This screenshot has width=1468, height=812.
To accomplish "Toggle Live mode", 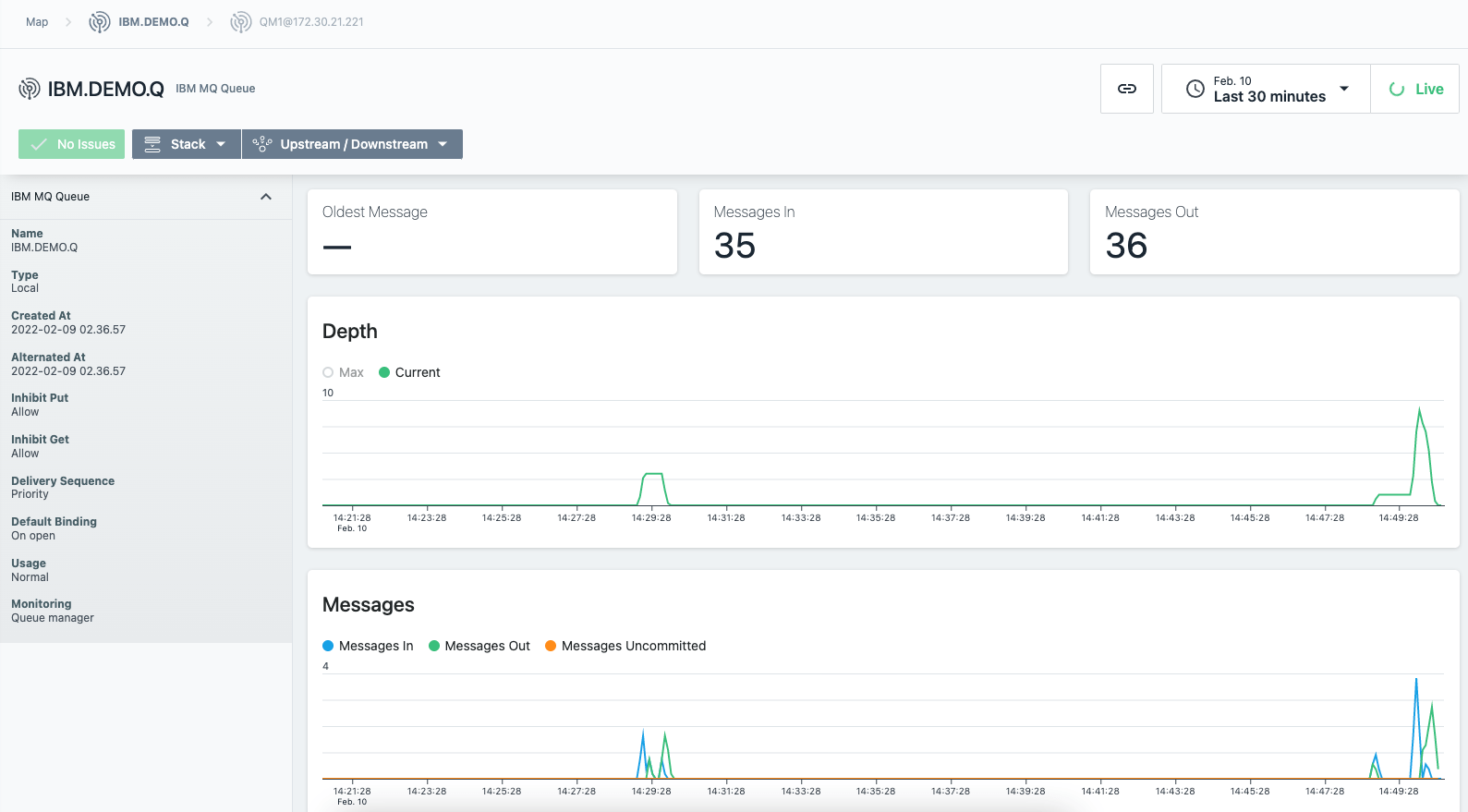I will (x=1415, y=89).
